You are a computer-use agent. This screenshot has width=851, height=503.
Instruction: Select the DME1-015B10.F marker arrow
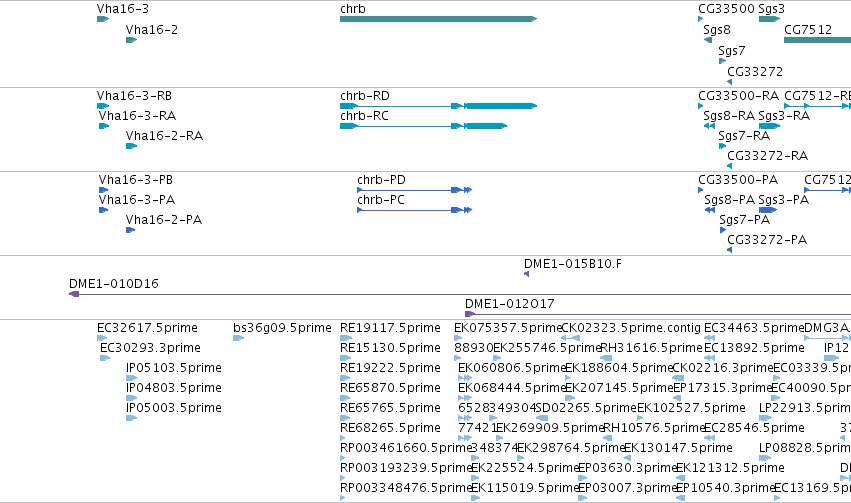(526, 274)
